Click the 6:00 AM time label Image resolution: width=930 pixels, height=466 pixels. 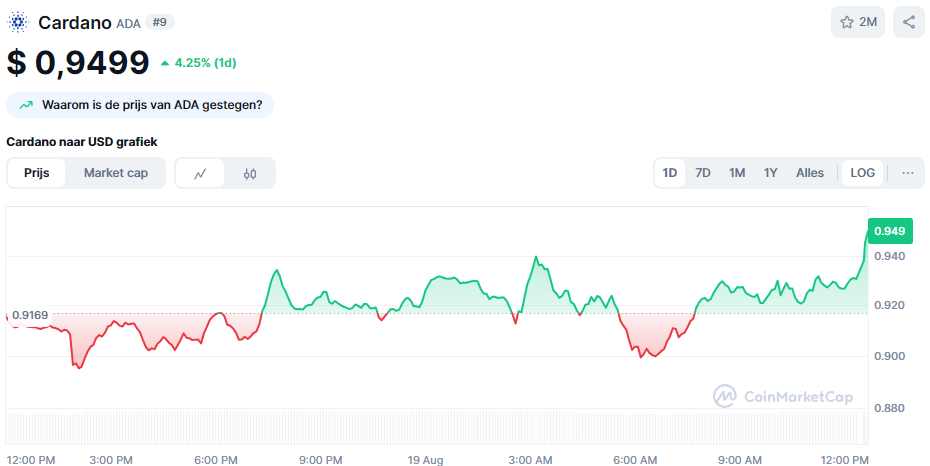tap(635, 460)
